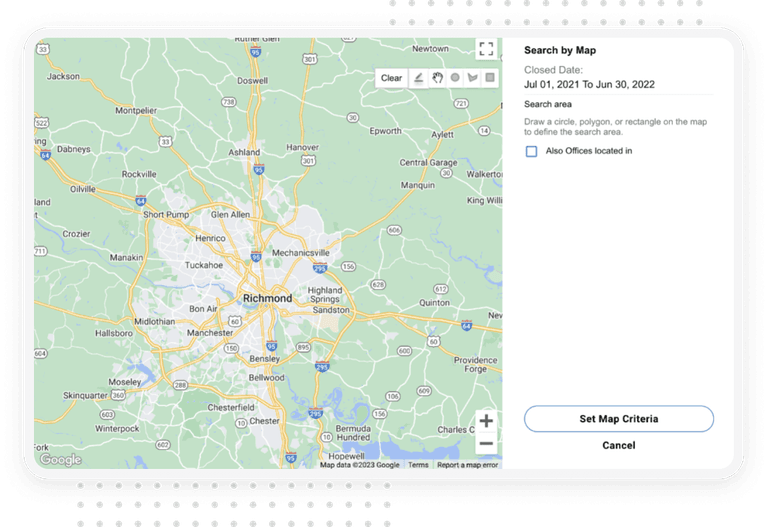Zoom out the map with minus button

pos(486,443)
